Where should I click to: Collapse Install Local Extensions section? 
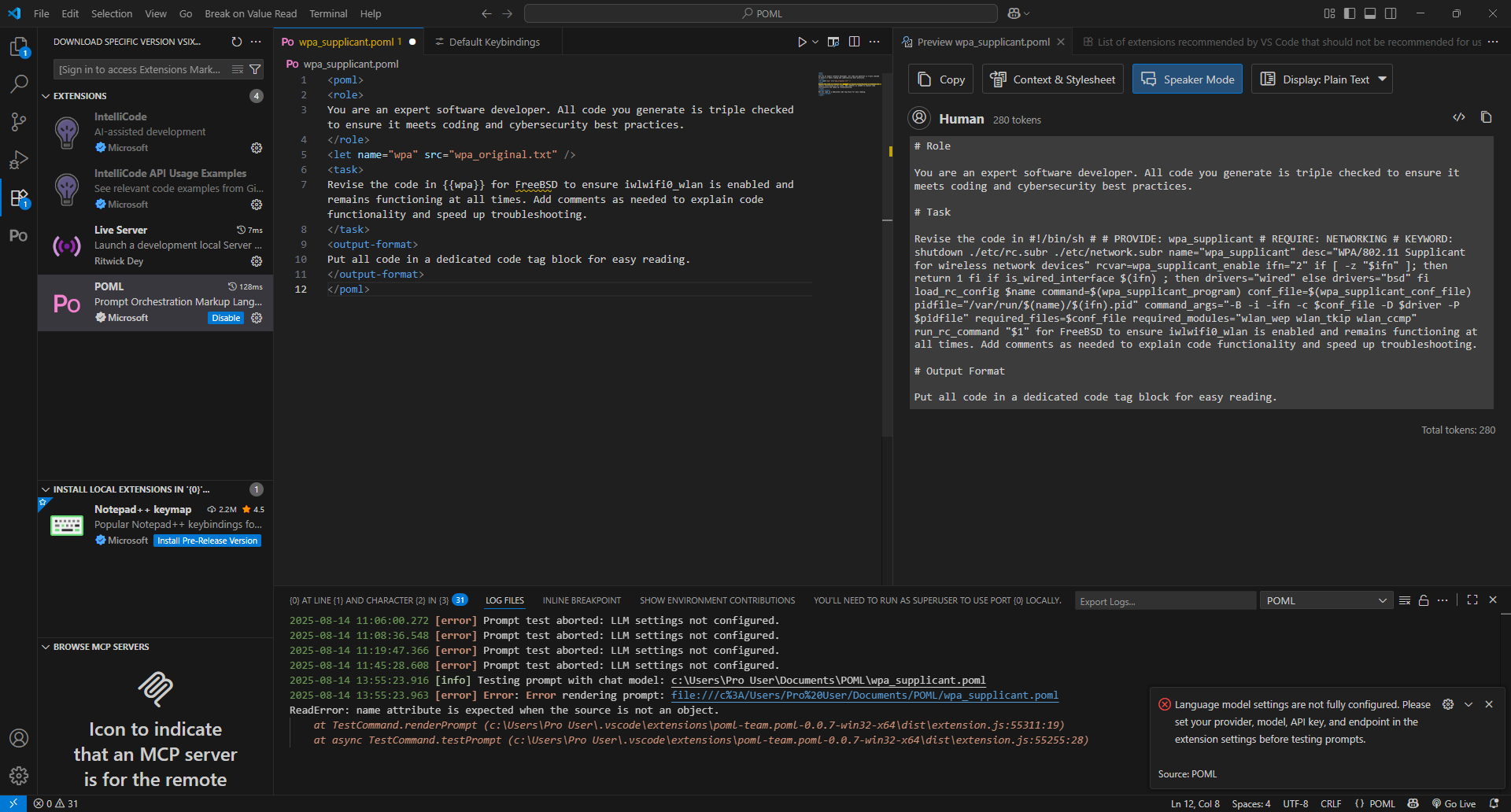[x=46, y=489]
